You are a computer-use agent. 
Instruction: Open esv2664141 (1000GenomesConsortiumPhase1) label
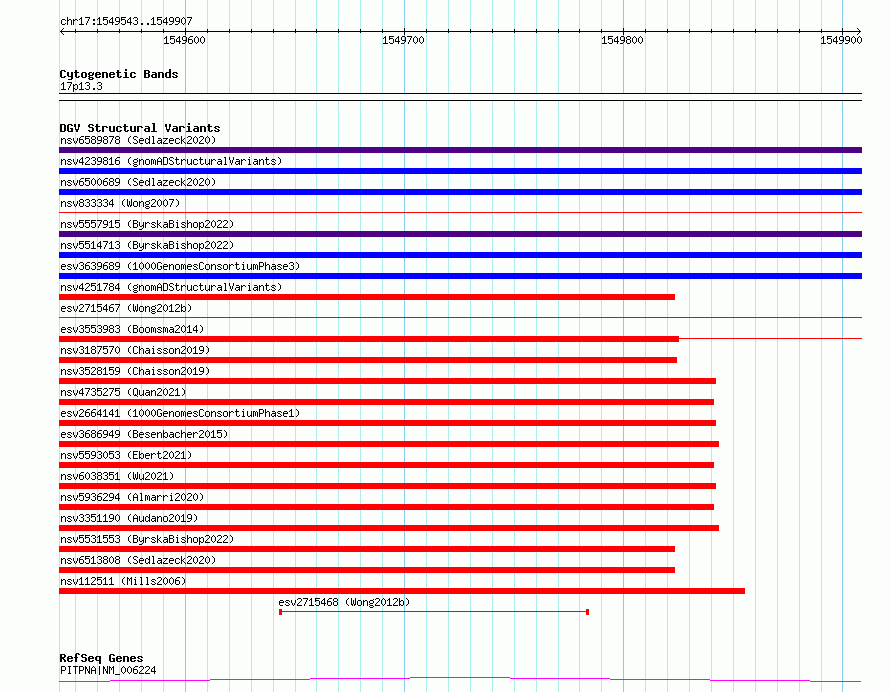[180, 413]
